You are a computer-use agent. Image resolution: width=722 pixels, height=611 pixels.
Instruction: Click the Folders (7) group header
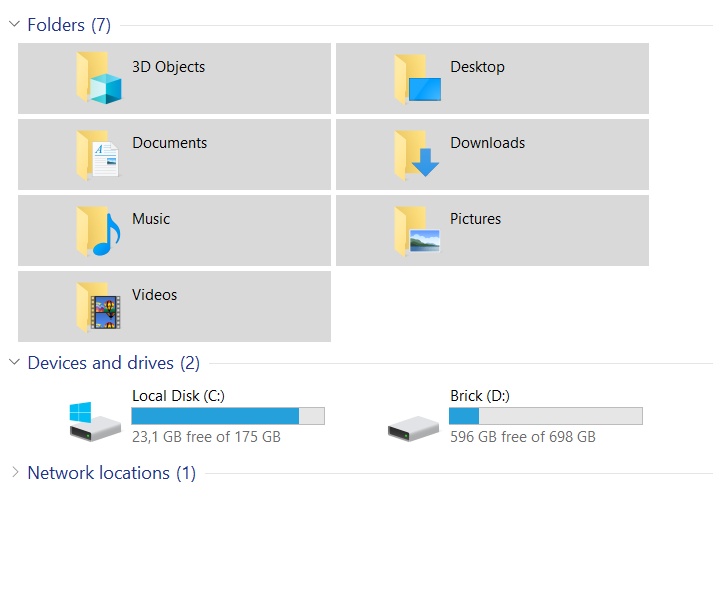69,25
